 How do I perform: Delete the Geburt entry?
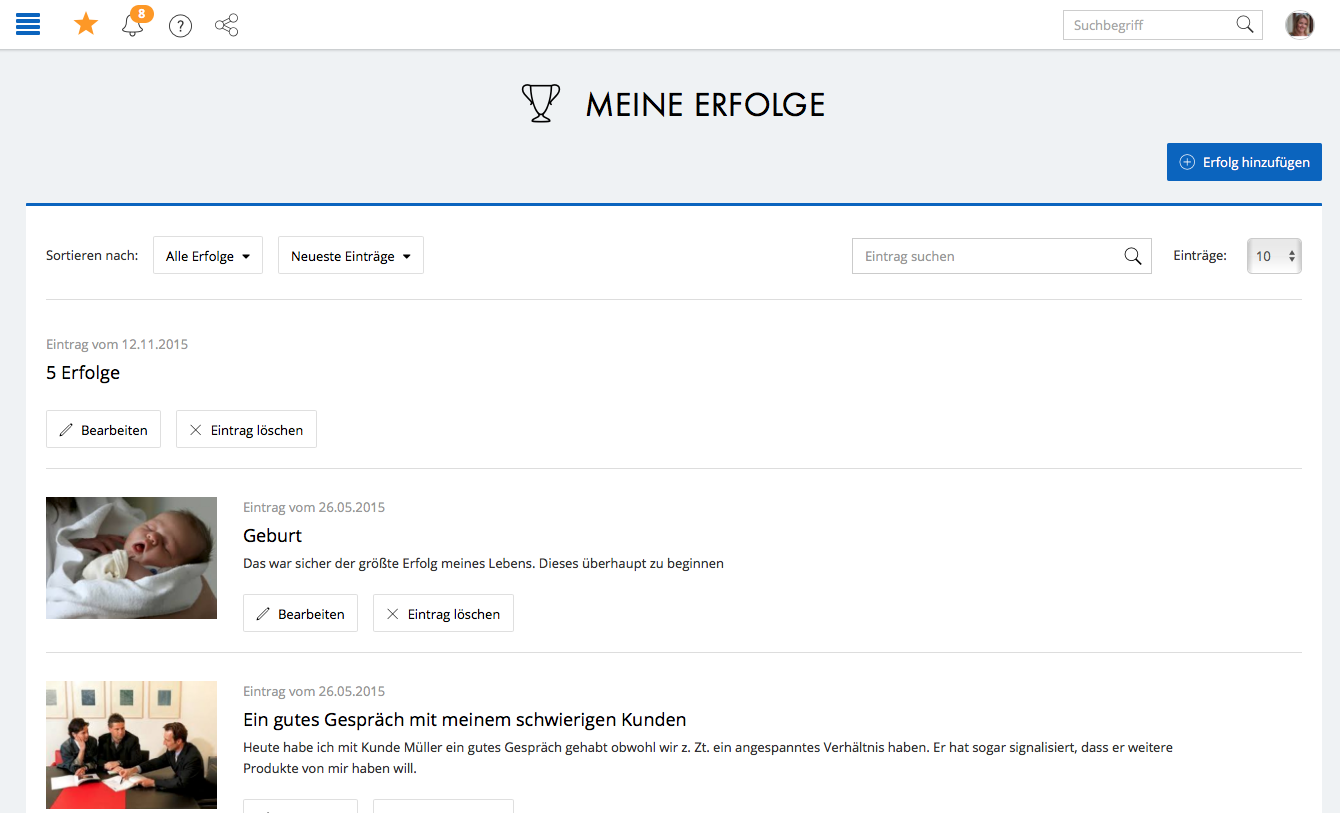[443, 613]
